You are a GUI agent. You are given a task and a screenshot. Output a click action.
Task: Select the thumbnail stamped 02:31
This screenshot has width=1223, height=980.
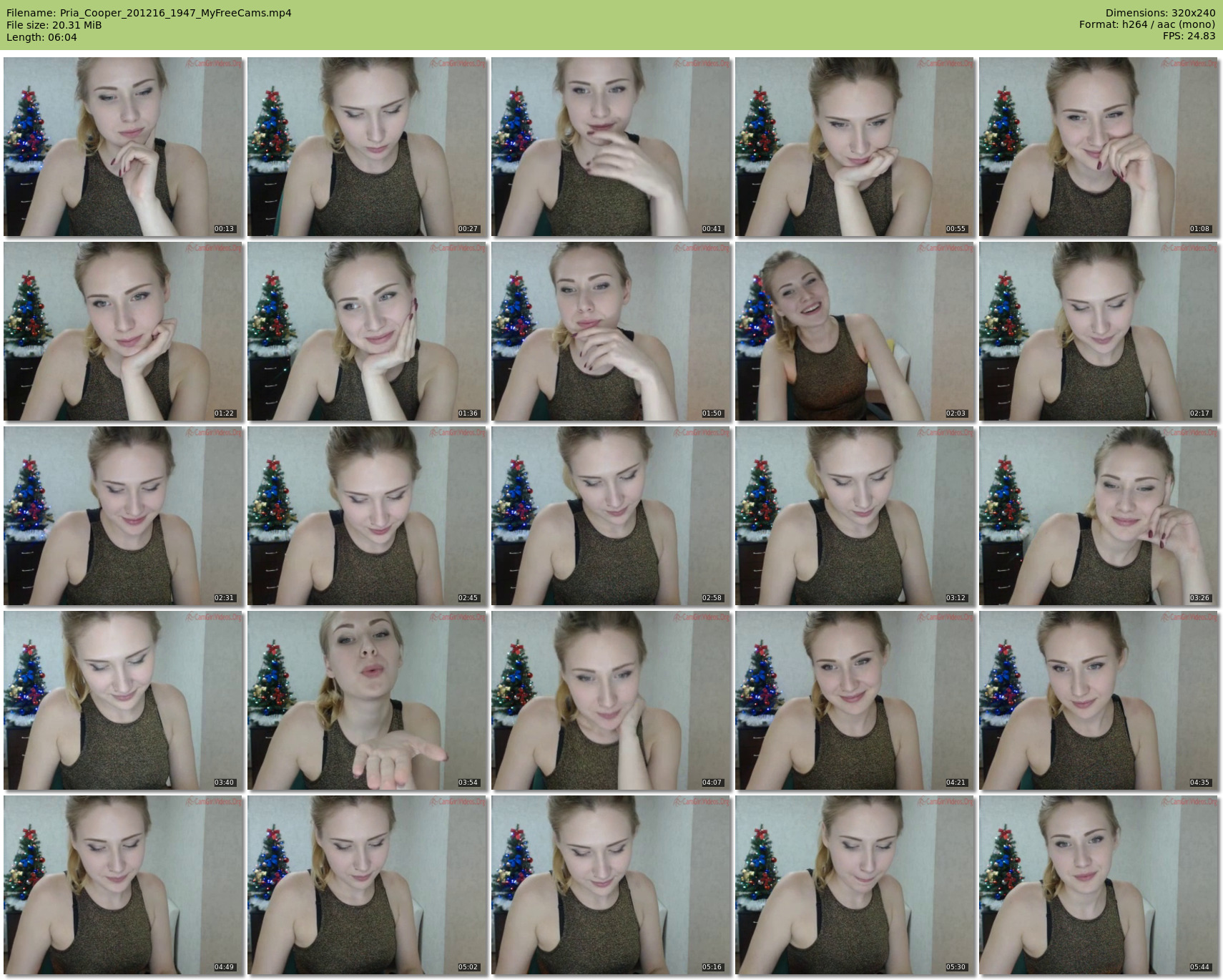pos(124,516)
